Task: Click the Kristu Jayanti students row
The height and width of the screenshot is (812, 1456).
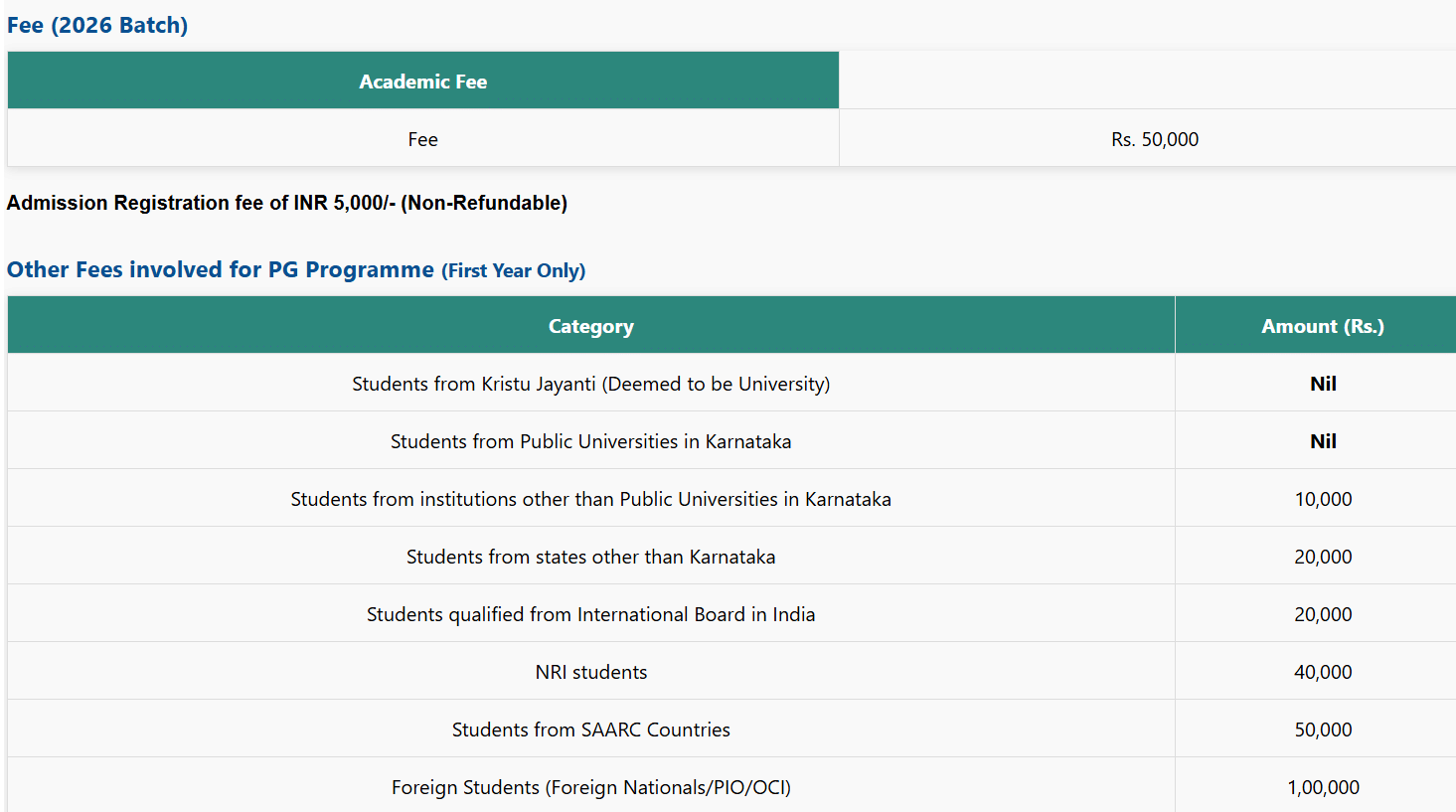Action: 590,384
